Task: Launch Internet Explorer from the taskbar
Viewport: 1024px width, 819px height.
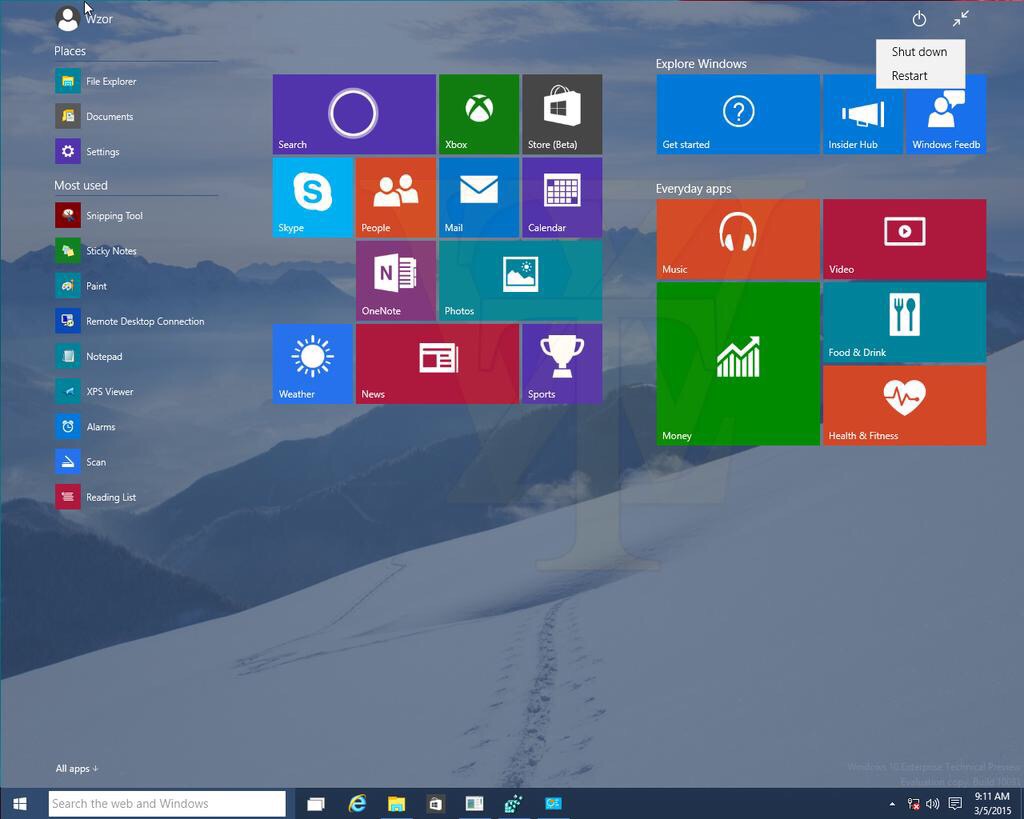Action: pos(356,803)
